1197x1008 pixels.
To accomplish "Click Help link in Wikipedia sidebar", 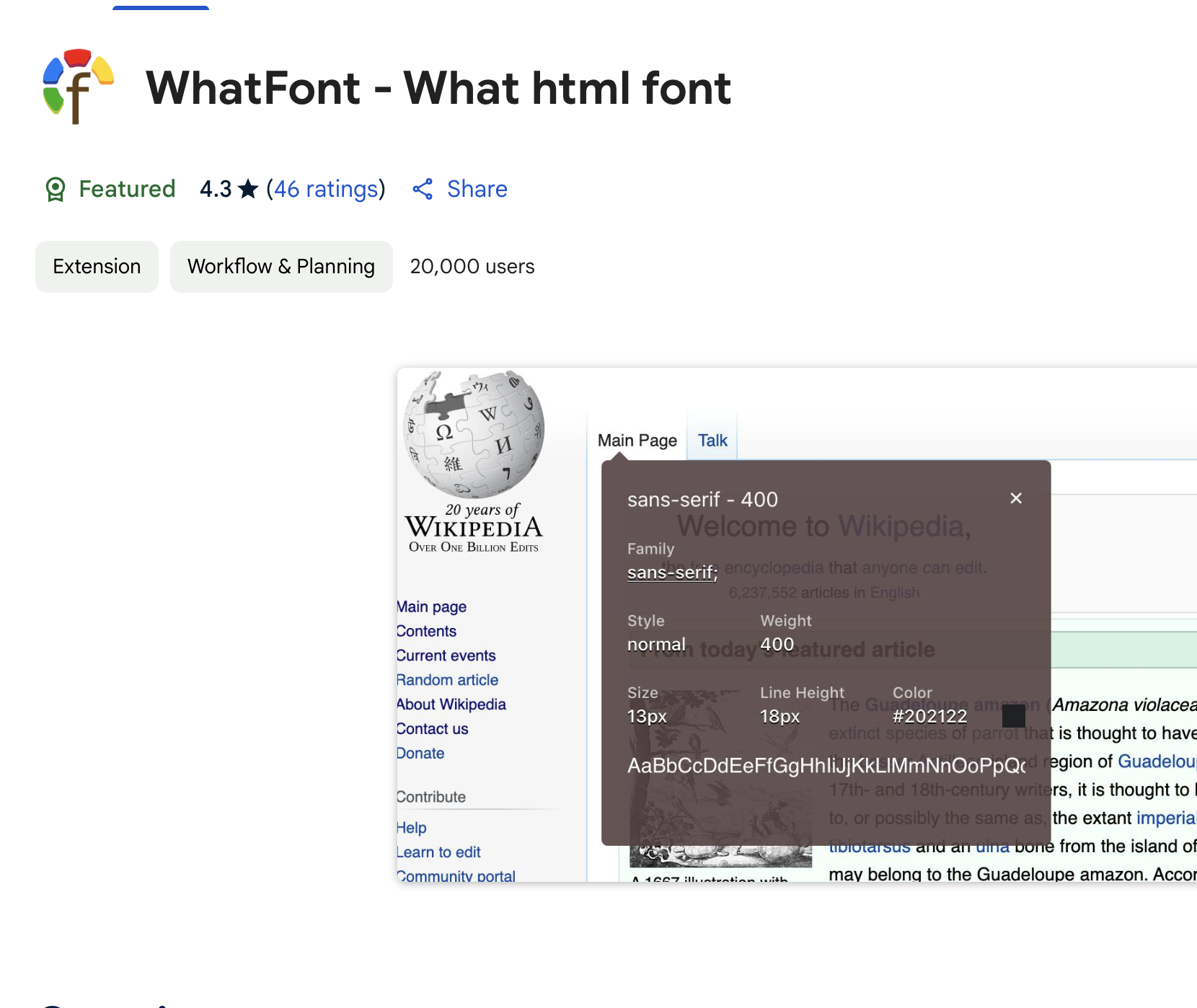I will [412, 828].
